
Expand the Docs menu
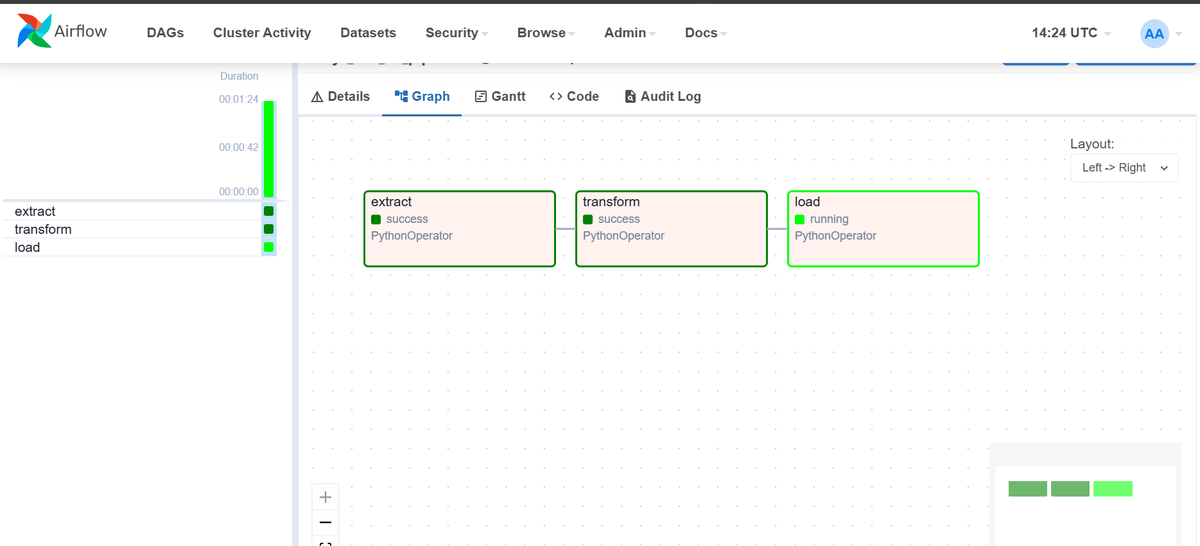click(x=706, y=33)
